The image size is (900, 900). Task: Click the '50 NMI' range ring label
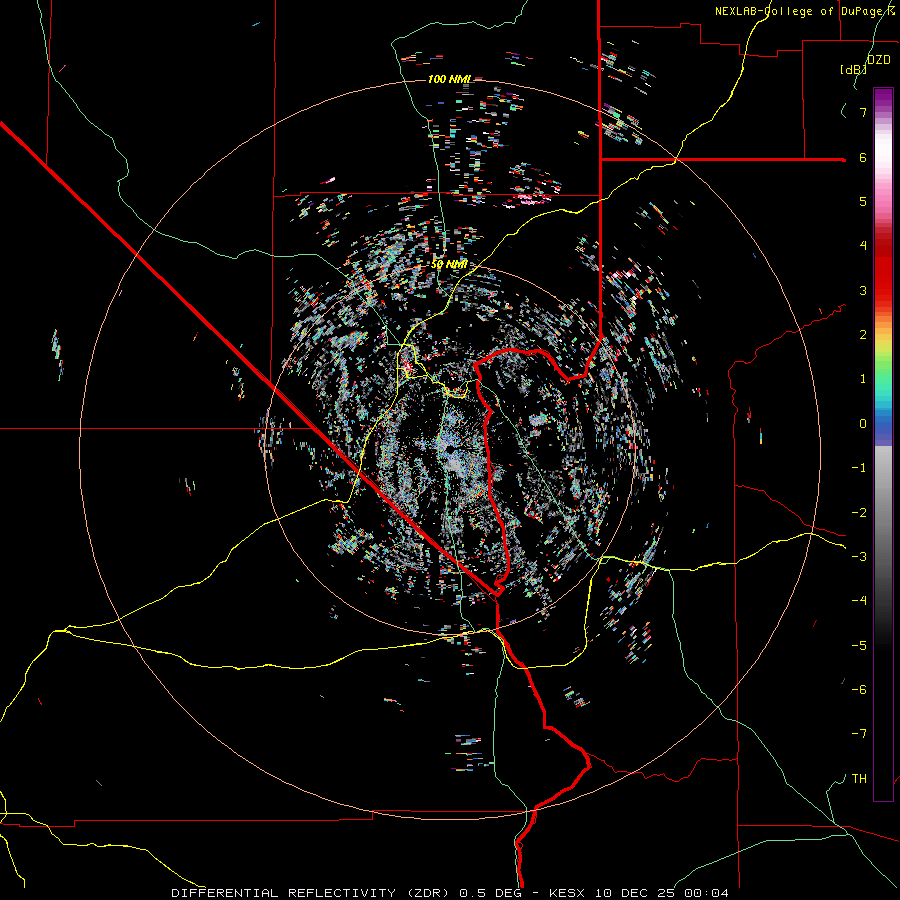point(449,265)
